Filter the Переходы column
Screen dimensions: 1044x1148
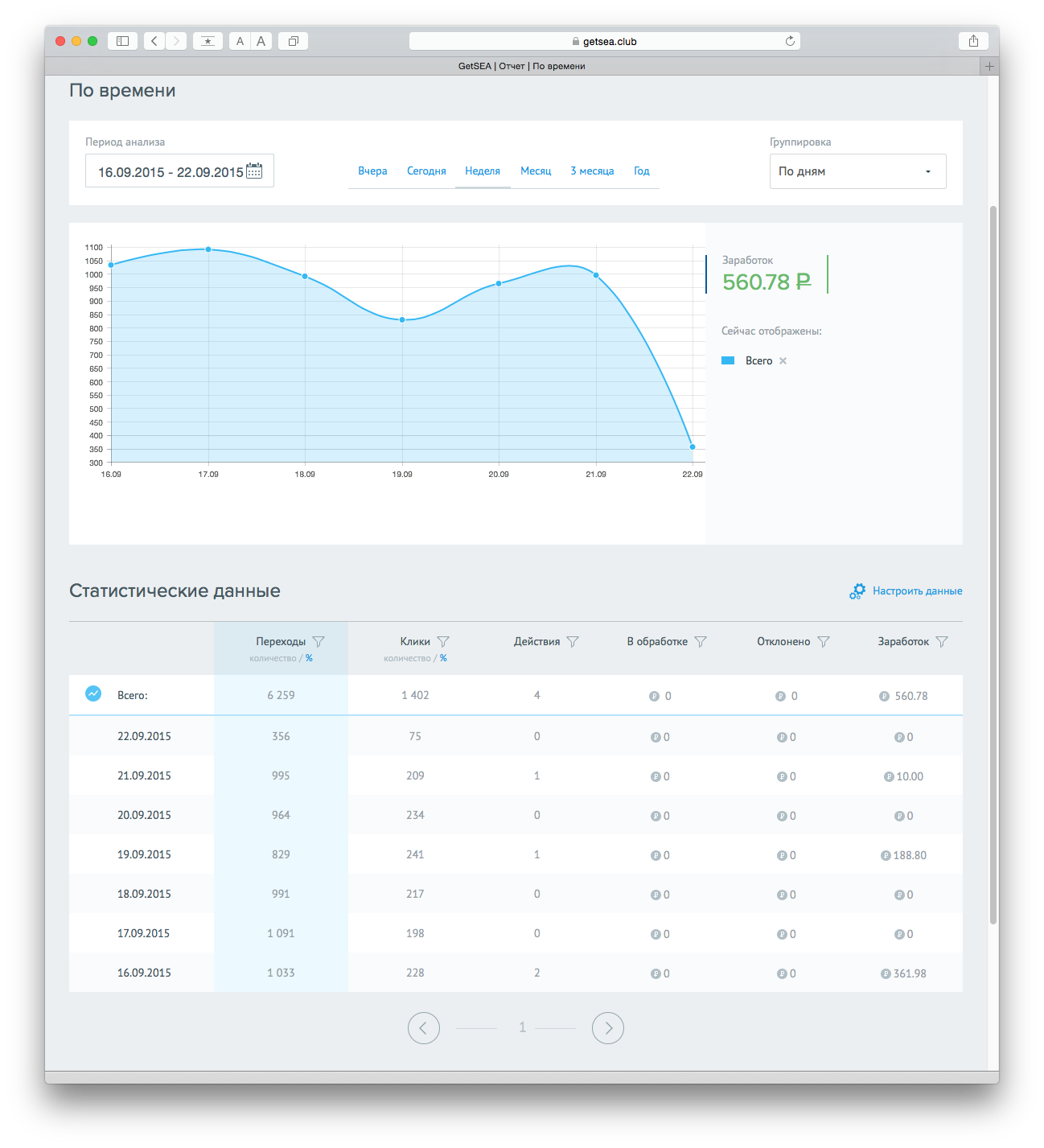click(x=319, y=641)
